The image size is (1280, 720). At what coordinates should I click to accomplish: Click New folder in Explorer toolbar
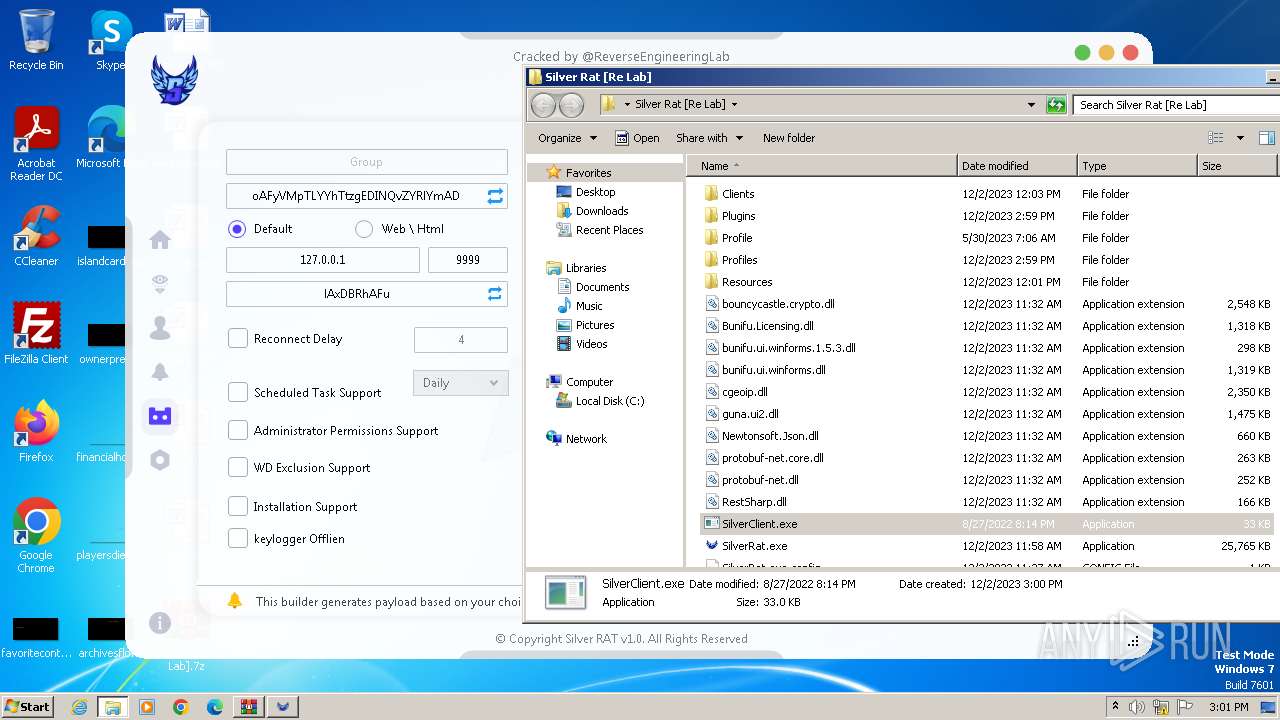click(789, 138)
